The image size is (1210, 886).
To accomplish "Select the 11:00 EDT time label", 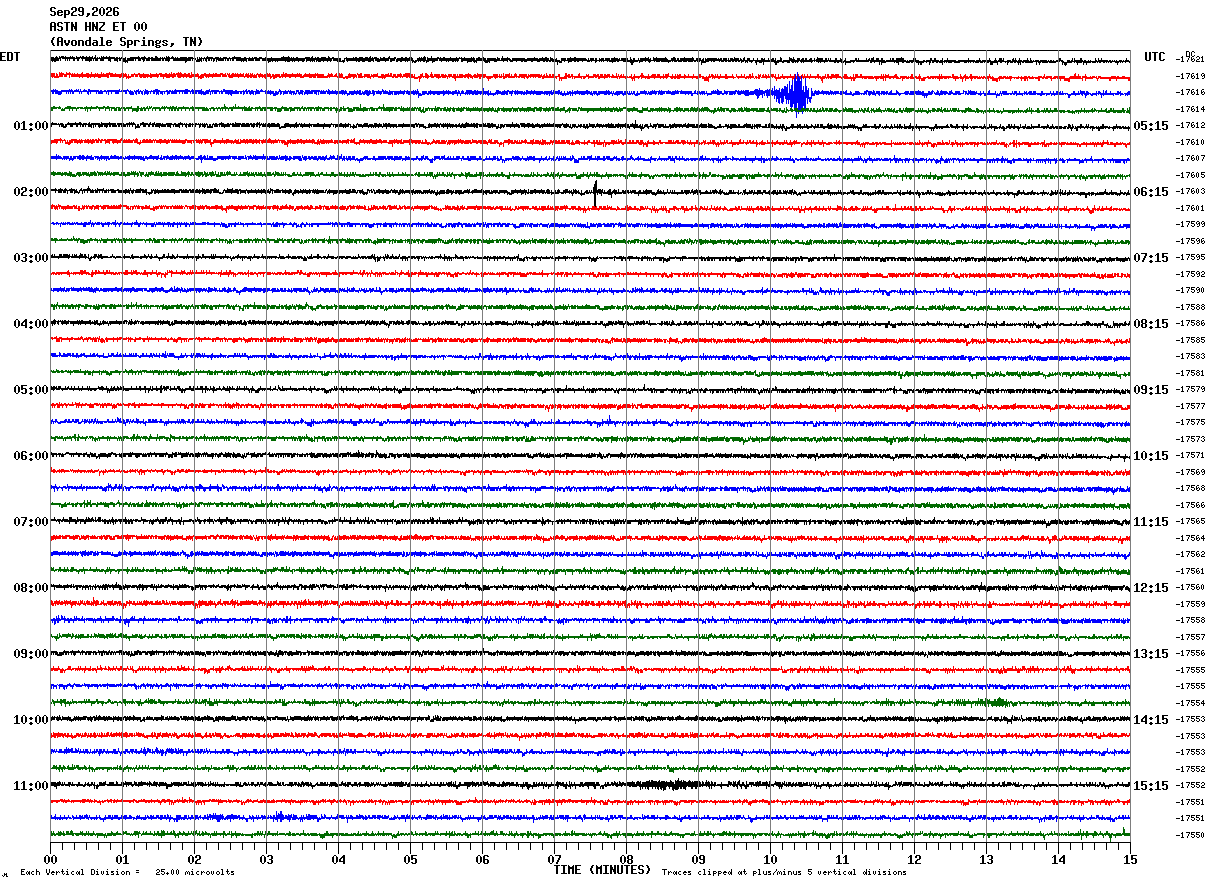I will pyautogui.click(x=31, y=786).
